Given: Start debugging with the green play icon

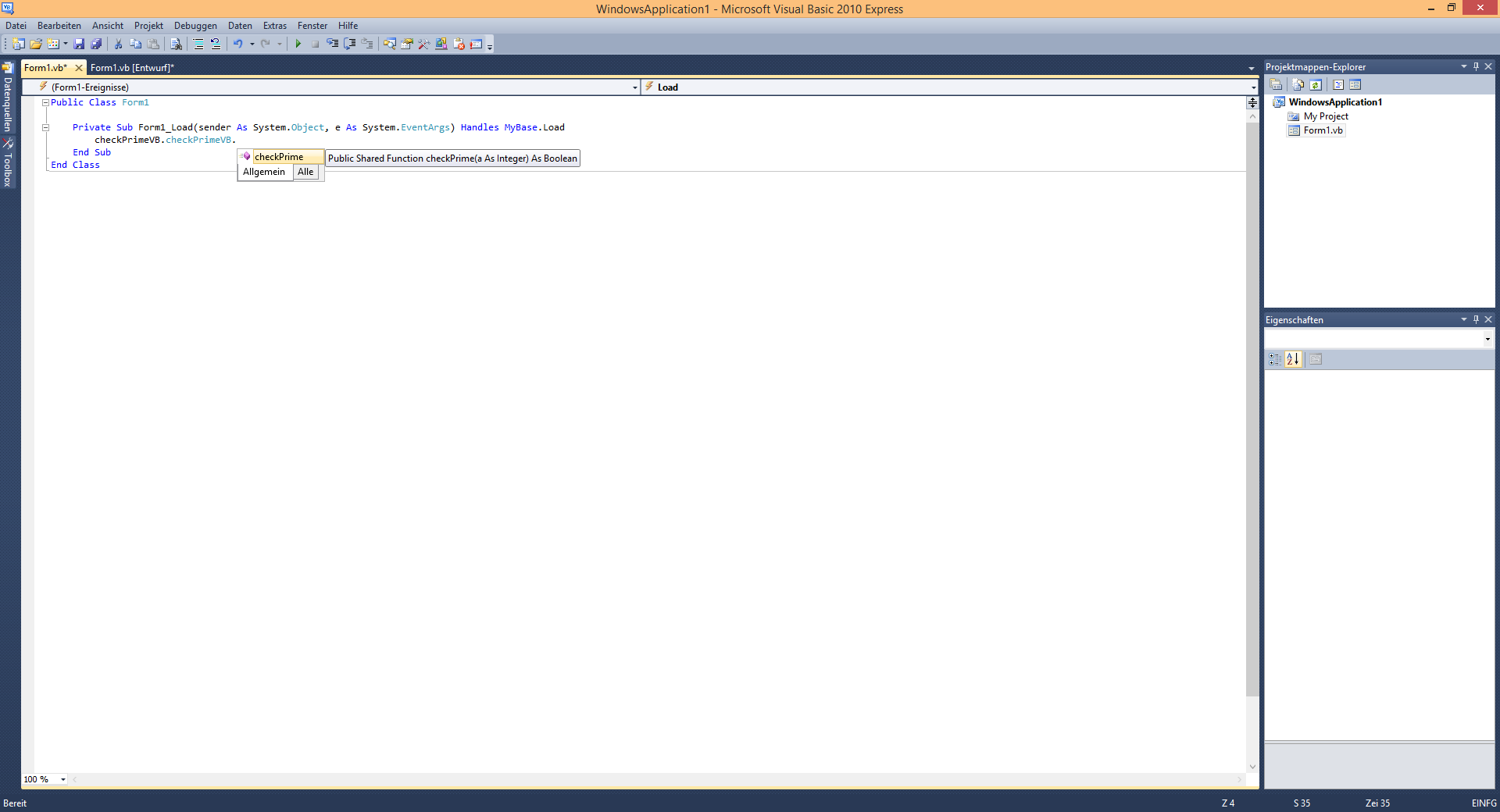Looking at the screenshot, I should click(298, 44).
